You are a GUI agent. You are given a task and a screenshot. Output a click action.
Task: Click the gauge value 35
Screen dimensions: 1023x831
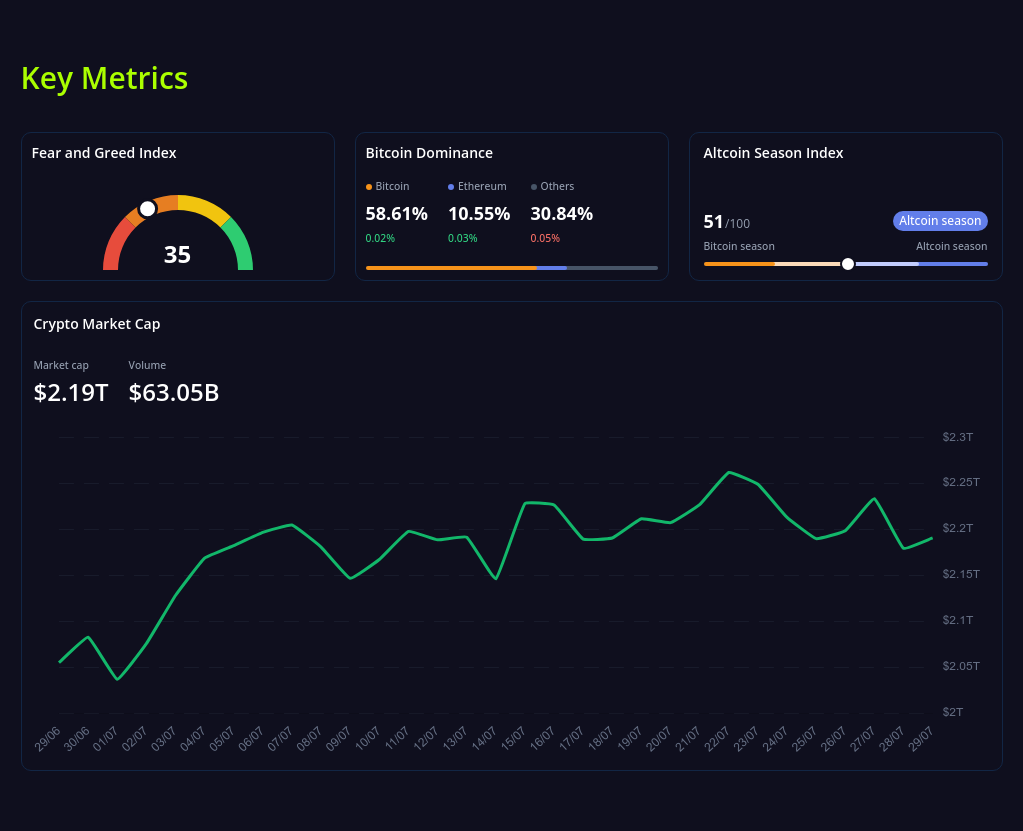pyautogui.click(x=177, y=254)
